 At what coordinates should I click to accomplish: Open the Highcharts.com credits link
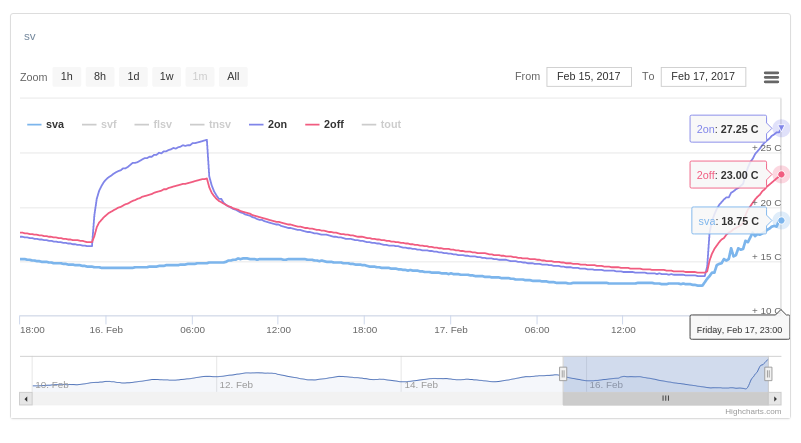click(x=753, y=411)
